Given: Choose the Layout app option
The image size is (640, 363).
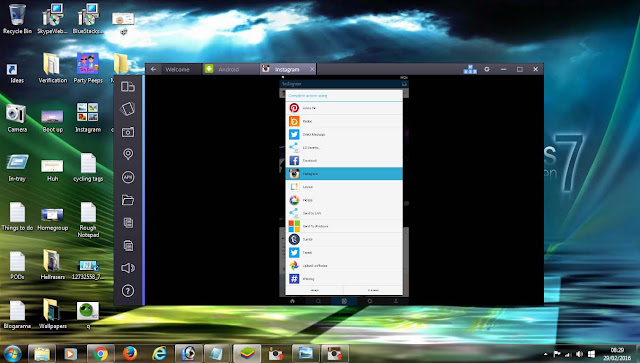Looking at the screenshot, I should [344, 187].
